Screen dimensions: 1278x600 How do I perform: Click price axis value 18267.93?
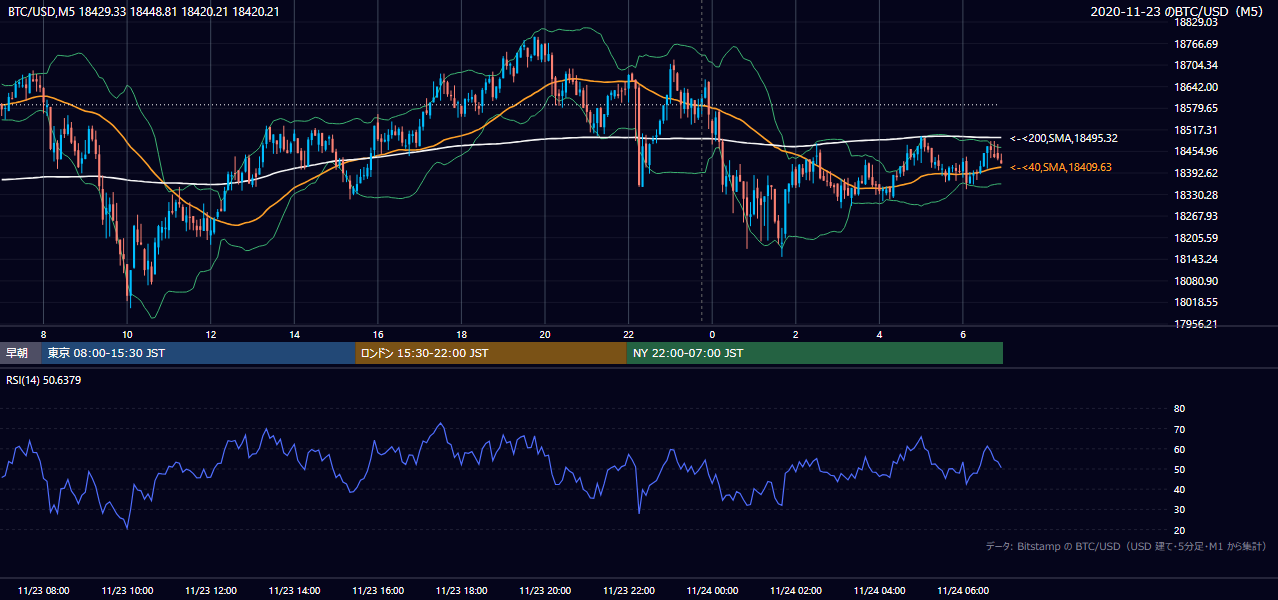1196,216
